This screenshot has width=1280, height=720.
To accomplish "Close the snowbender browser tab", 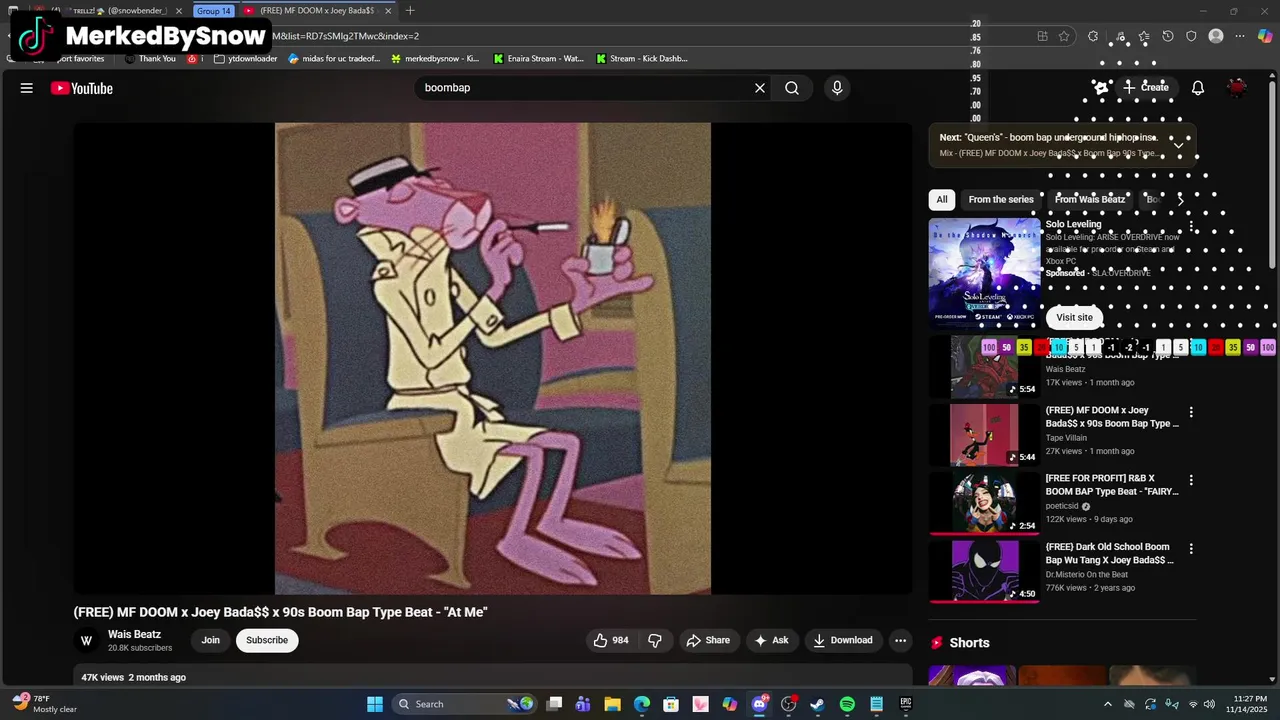I will tap(179, 10).
